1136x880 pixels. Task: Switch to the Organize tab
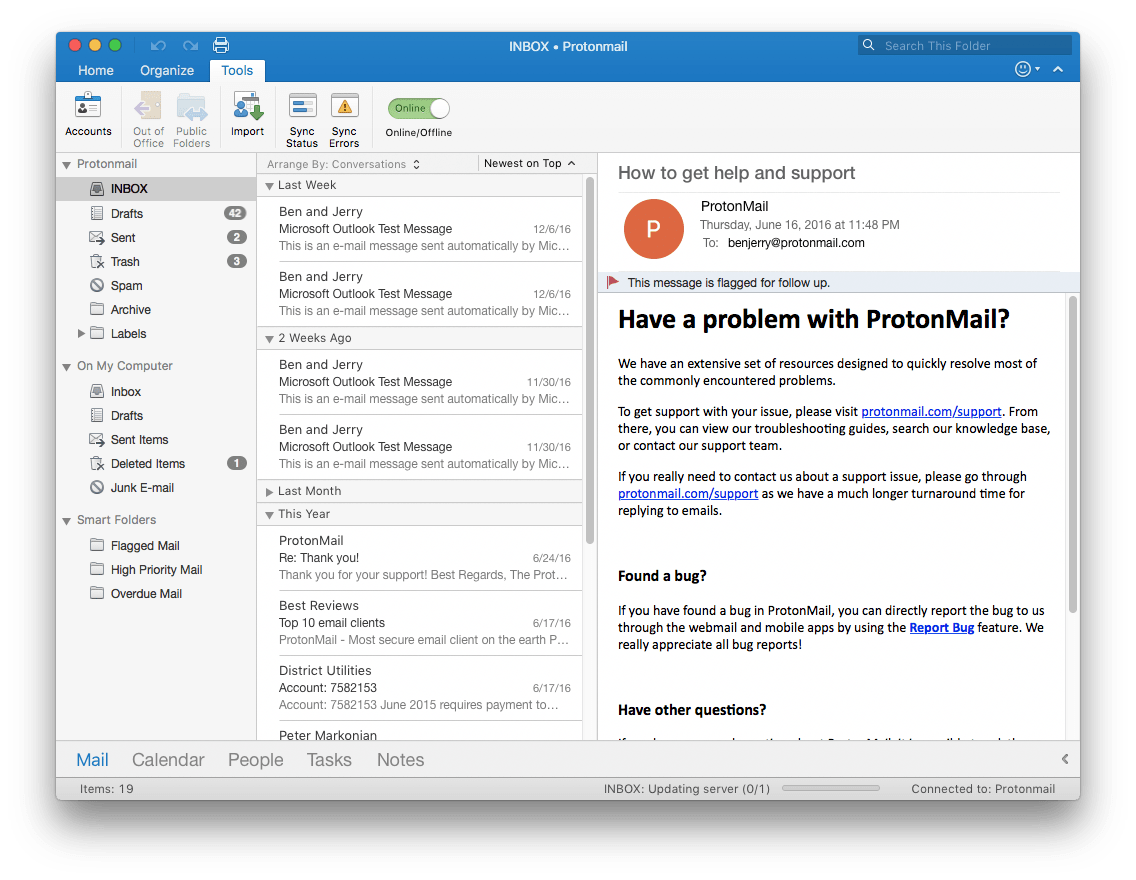tap(166, 70)
